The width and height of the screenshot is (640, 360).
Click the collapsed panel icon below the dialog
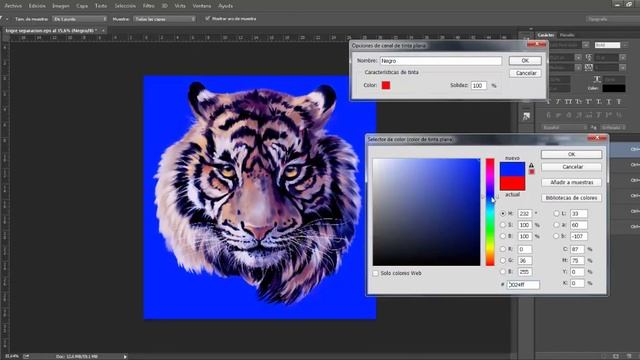click(x=526, y=117)
